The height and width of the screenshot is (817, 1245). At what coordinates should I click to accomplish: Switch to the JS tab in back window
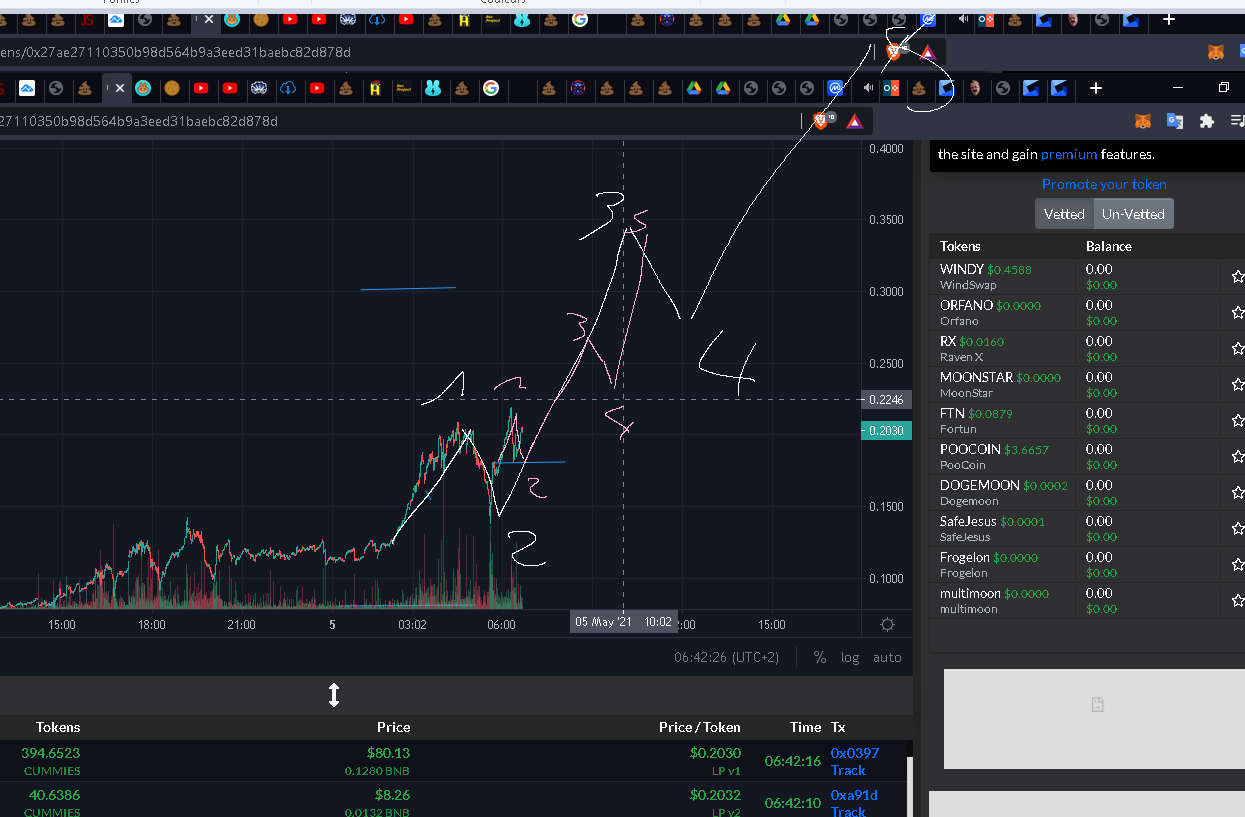87,19
